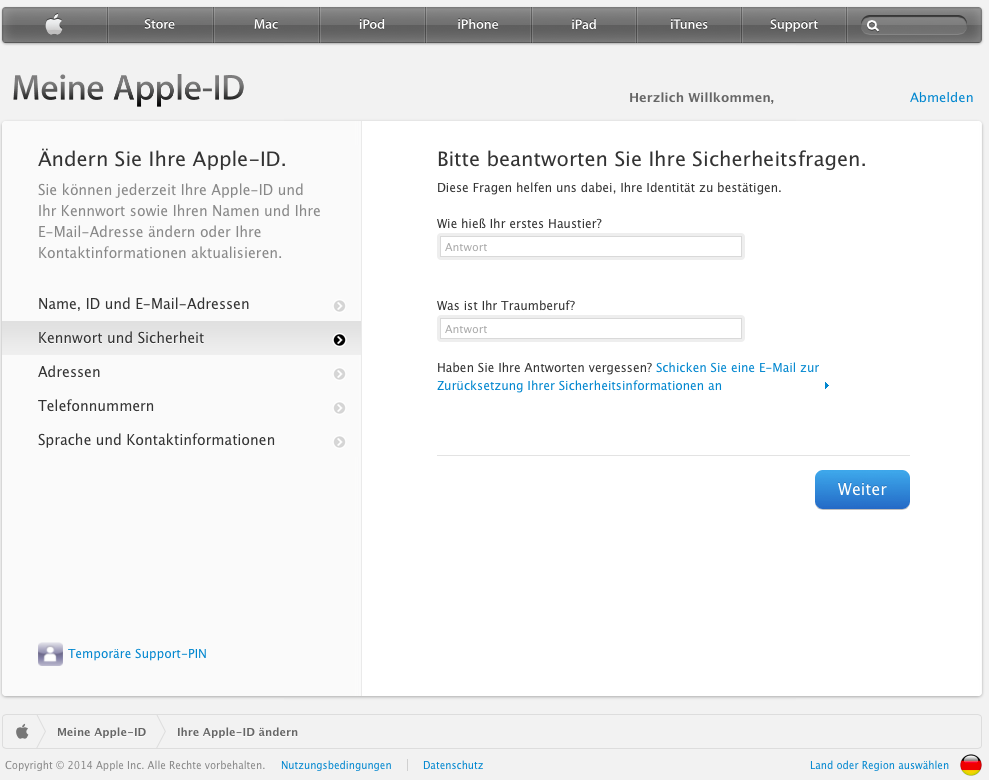The width and height of the screenshot is (989, 780).
Task: Click the Meine Apple-ID heading
Action: pyautogui.click(x=128, y=88)
